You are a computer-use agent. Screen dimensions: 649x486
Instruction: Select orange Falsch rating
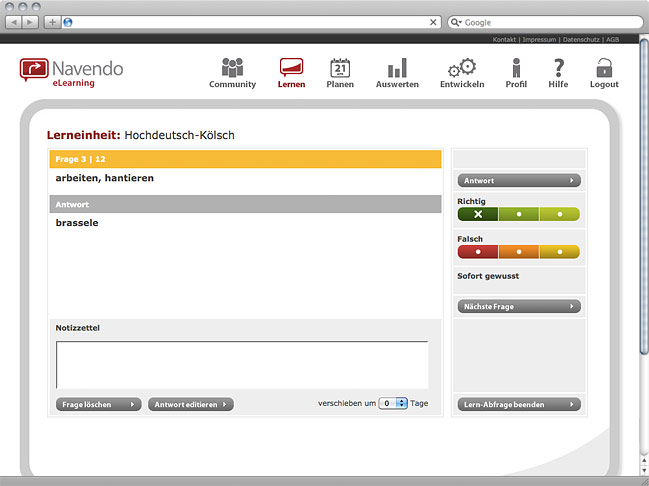(x=519, y=252)
